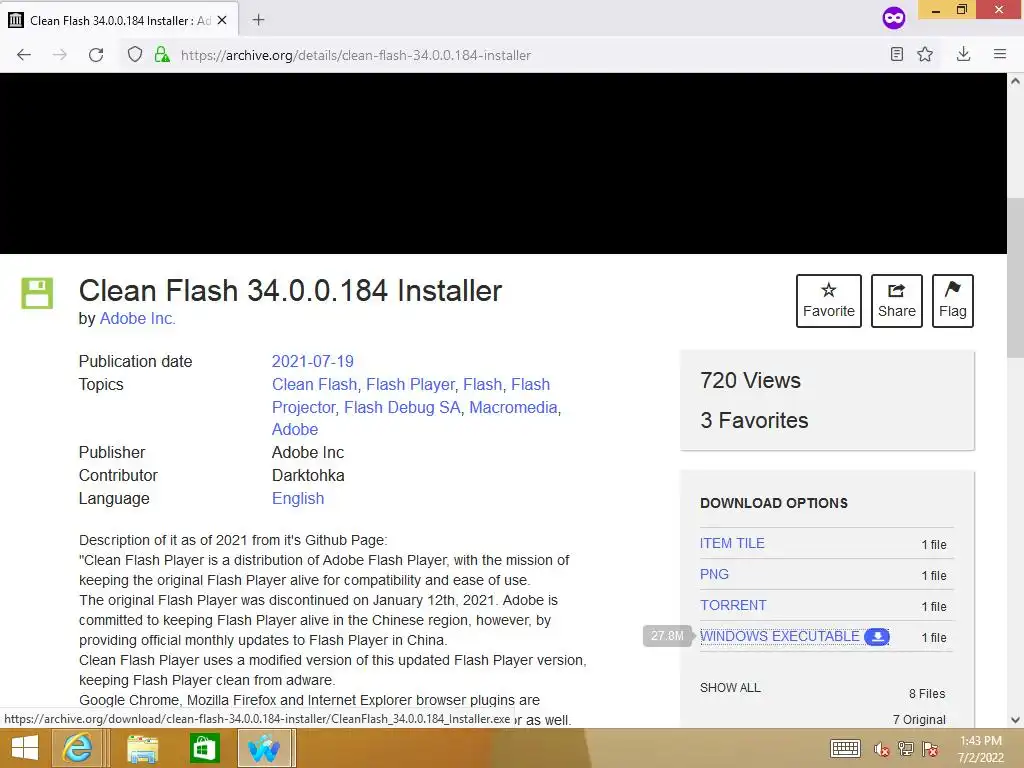Image resolution: width=1024 pixels, height=768 pixels.
Task: Open the Windows Store taskbar icon
Action: coord(204,748)
